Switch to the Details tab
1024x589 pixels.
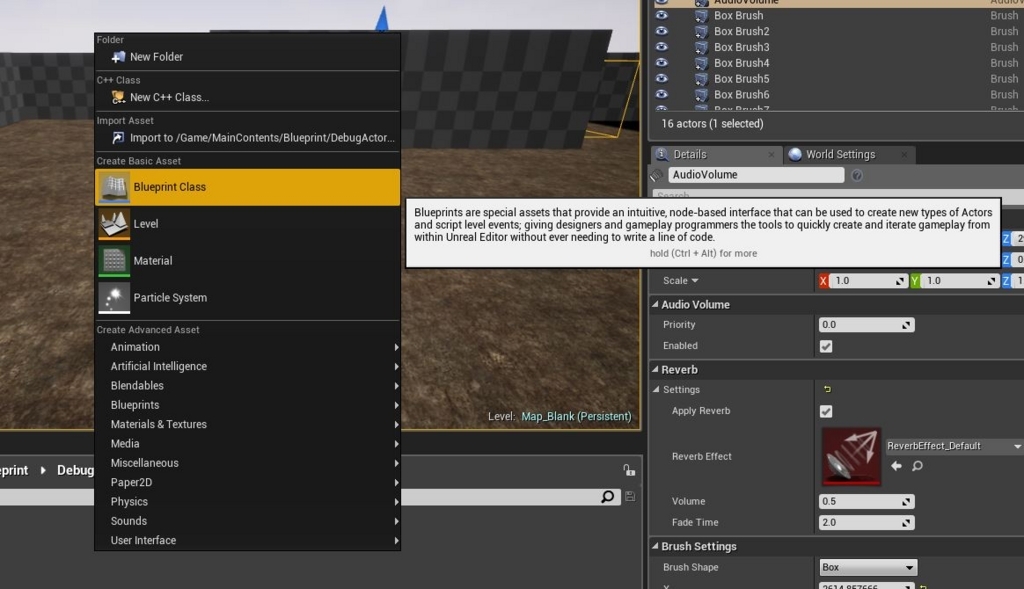[x=716, y=154]
